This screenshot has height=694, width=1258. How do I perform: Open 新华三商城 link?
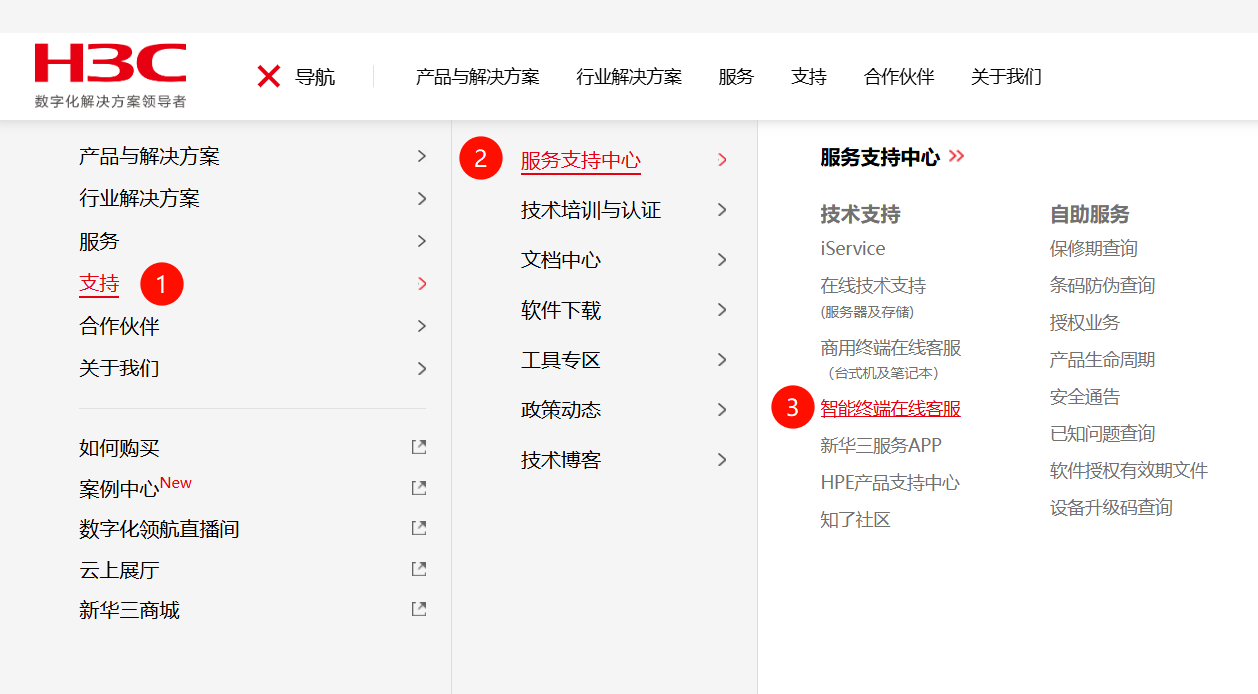coord(129,610)
